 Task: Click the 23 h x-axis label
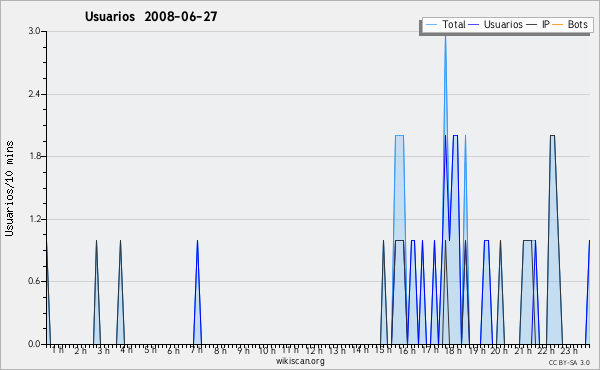[569, 350]
